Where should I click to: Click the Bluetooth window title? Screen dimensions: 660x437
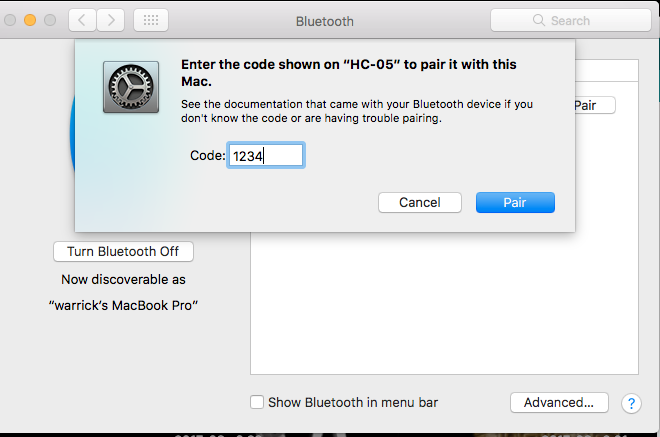pyautogui.click(x=325, y=21)
